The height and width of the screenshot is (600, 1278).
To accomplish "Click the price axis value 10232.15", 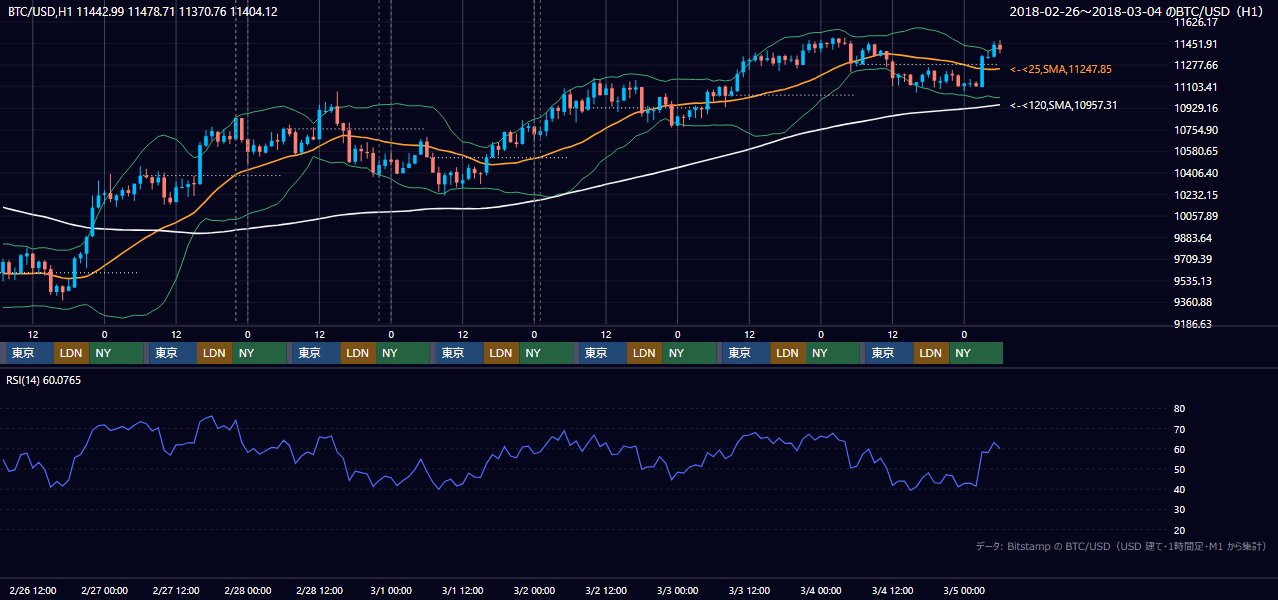I will click(x=1196, y=195).
